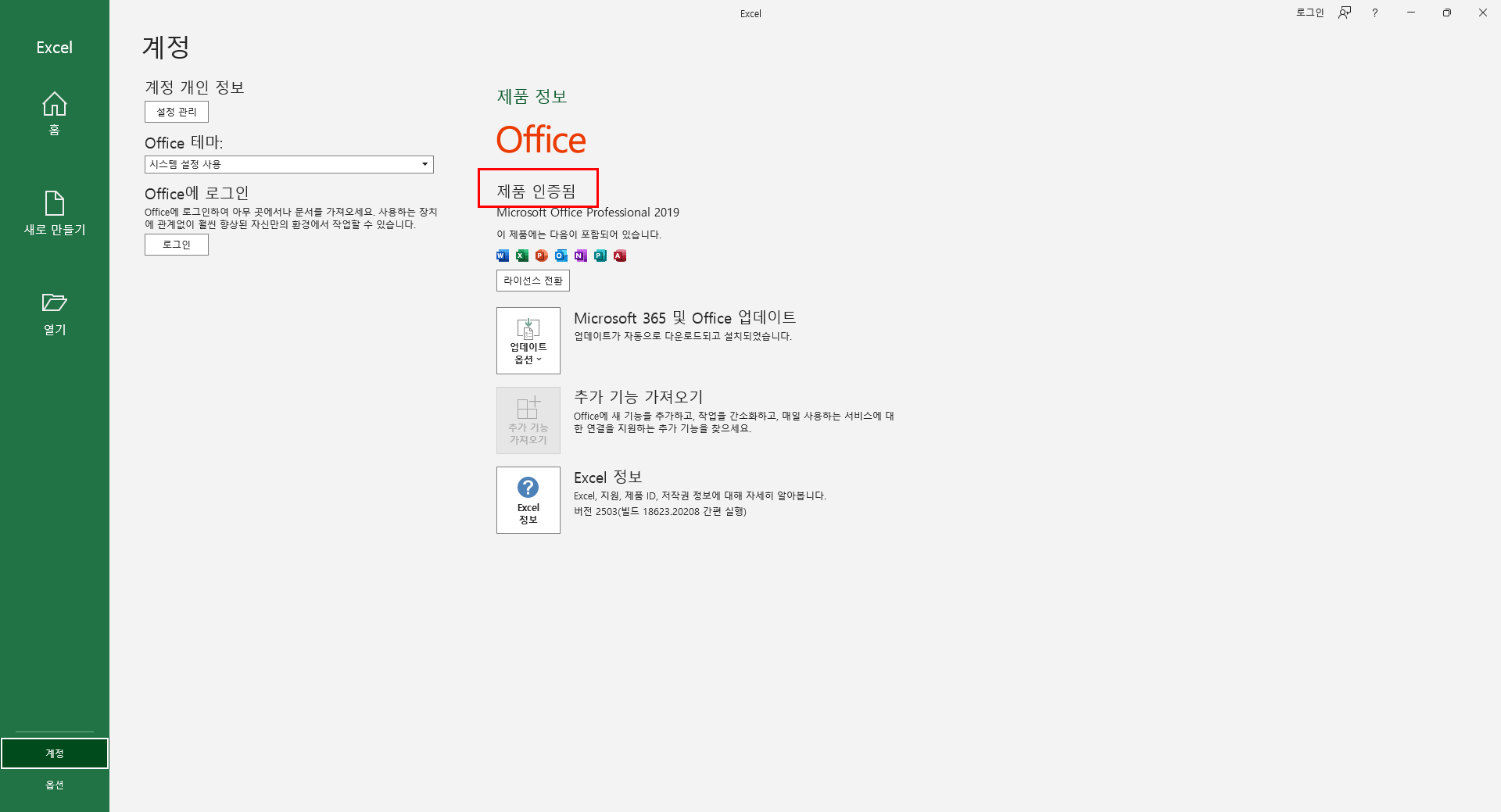Click the OneNote app icon
Viewport: 1501px width, 812px height.
point(581,256)
